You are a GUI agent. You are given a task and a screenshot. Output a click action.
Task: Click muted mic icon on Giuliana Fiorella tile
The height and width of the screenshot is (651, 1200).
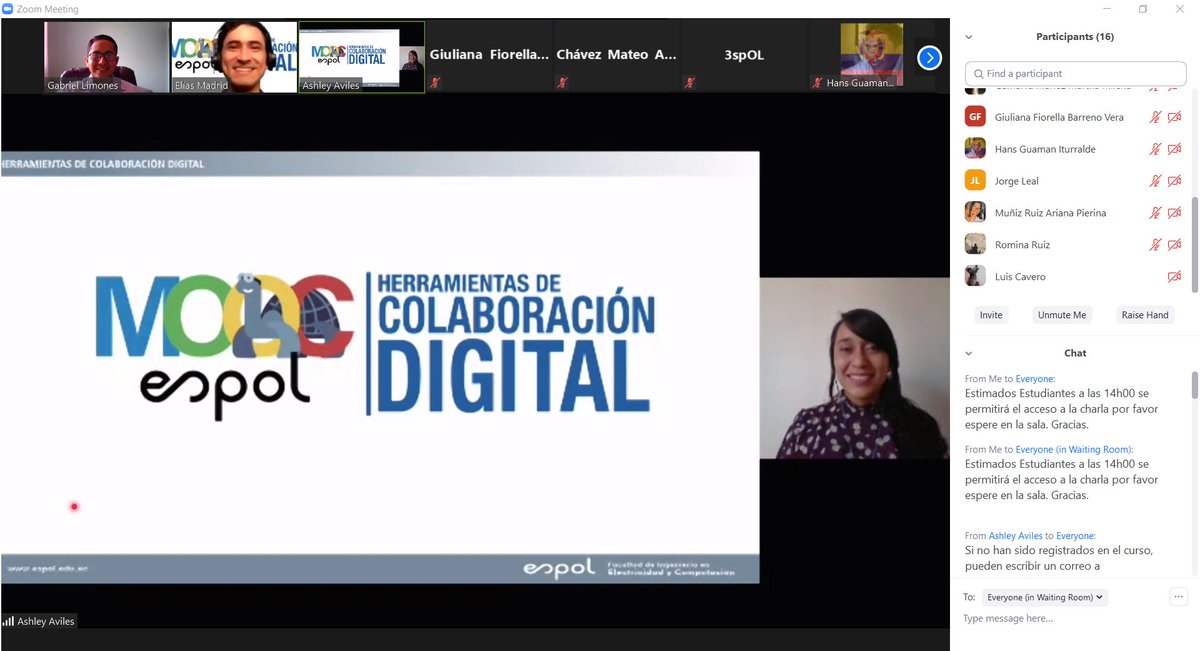(x=436, y=83)
